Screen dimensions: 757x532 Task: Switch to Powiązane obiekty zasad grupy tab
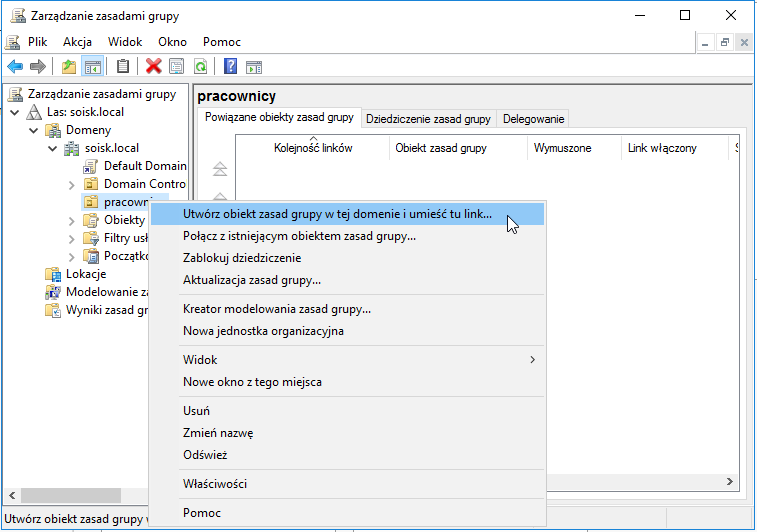coord(279,117)
